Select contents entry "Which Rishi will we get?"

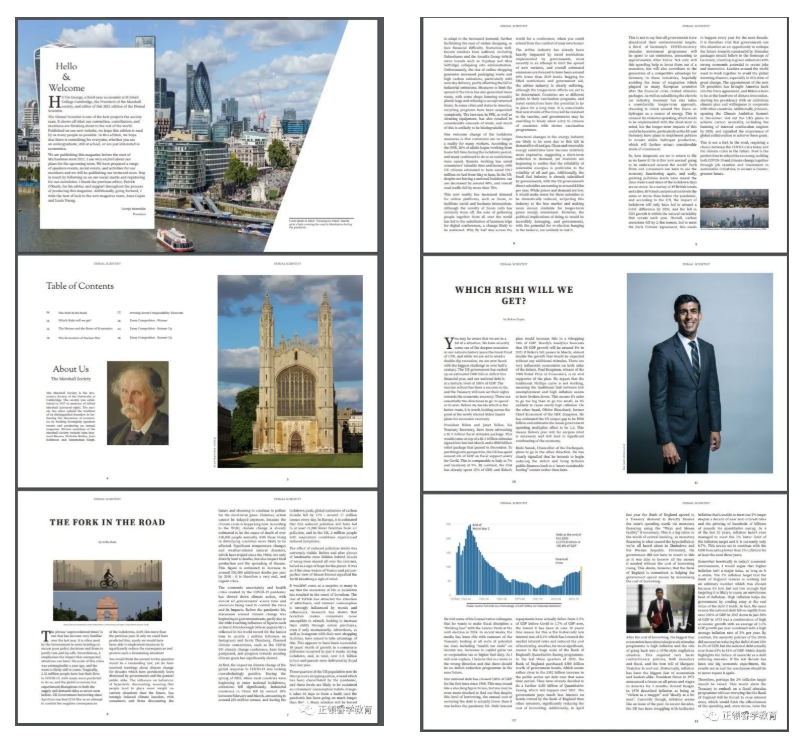coord(75,320)
